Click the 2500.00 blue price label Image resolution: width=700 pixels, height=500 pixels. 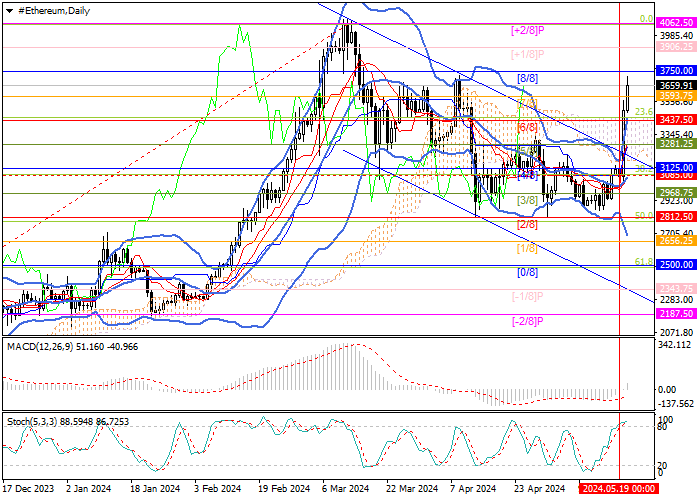click(677, 265)
